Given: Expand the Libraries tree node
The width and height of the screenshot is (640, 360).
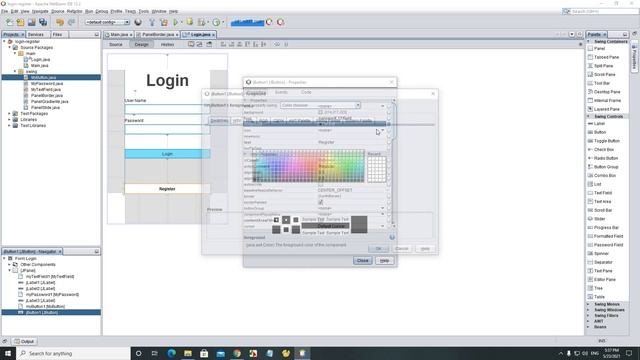Looking at the screenshot, I should [x=9, y=120].
